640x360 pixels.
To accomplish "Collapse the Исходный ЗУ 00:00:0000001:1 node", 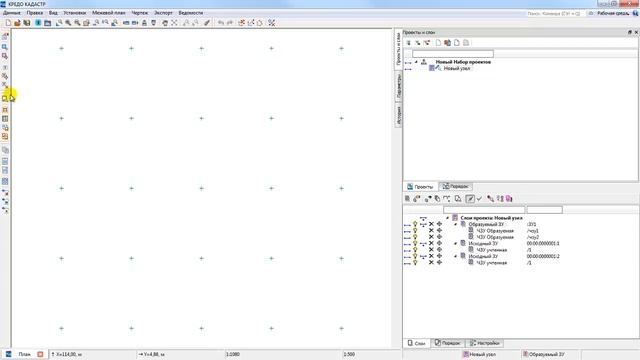I will pos(456,244).
